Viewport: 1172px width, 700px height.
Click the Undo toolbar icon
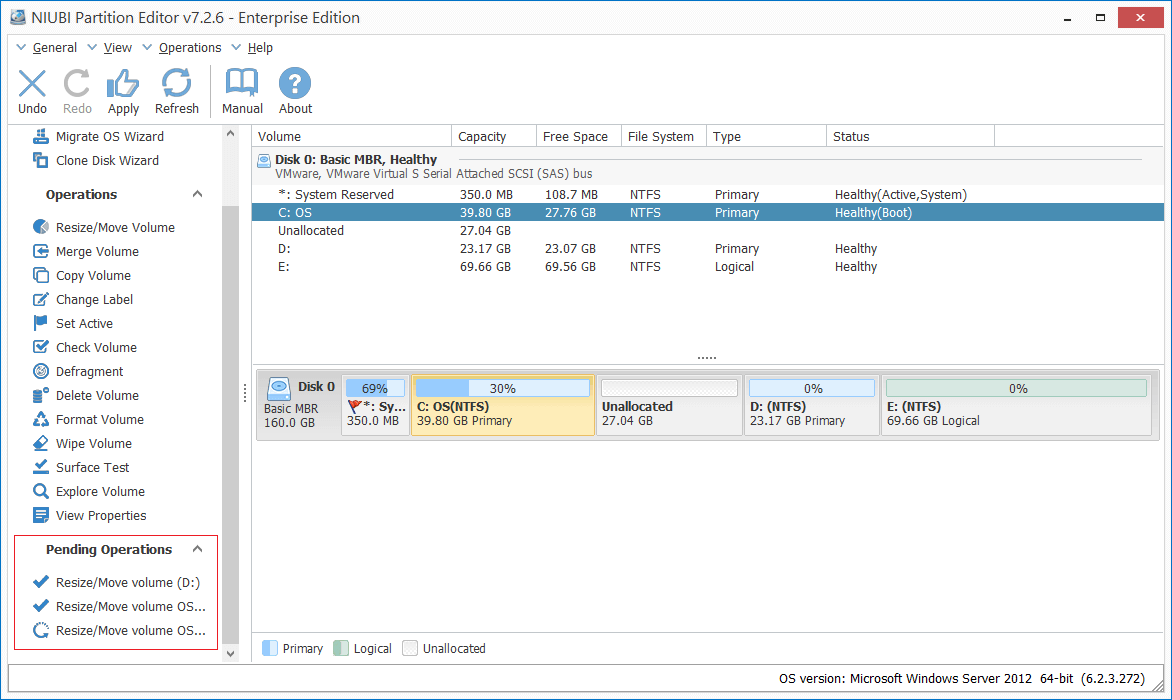32,84
